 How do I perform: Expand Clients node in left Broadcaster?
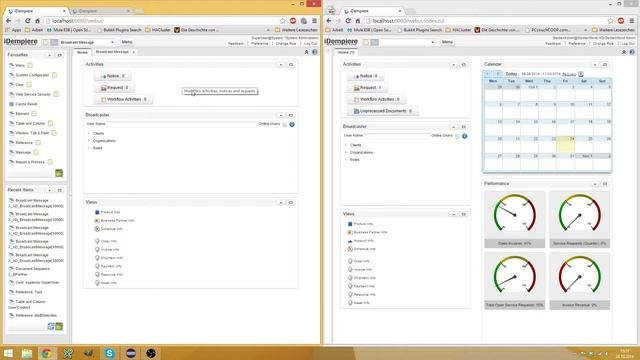click(x=89, y=133)
